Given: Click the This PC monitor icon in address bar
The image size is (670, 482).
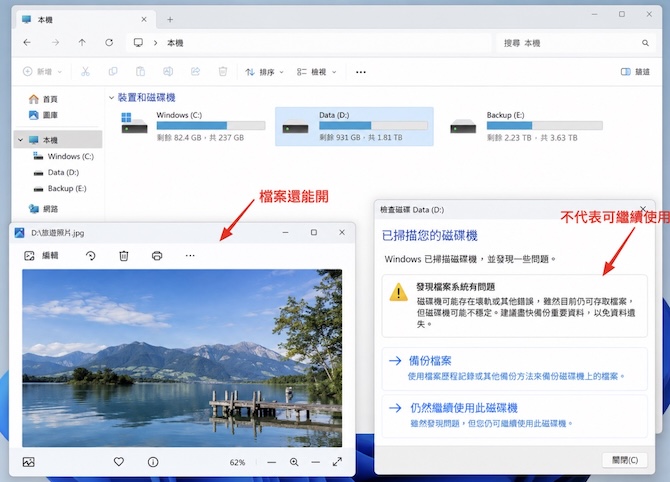Looking at the screenshot, I should [138, 43].
